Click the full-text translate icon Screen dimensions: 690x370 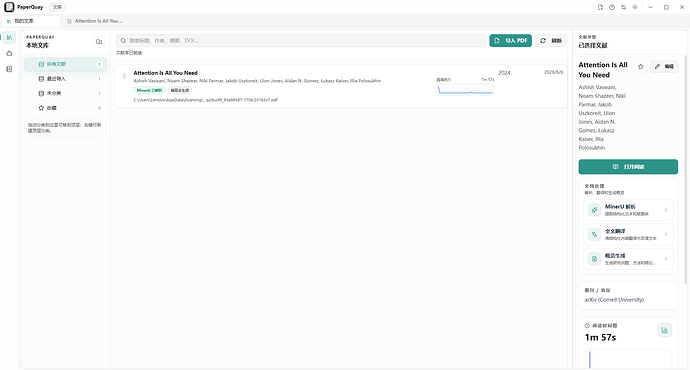(x=594, y=234)
